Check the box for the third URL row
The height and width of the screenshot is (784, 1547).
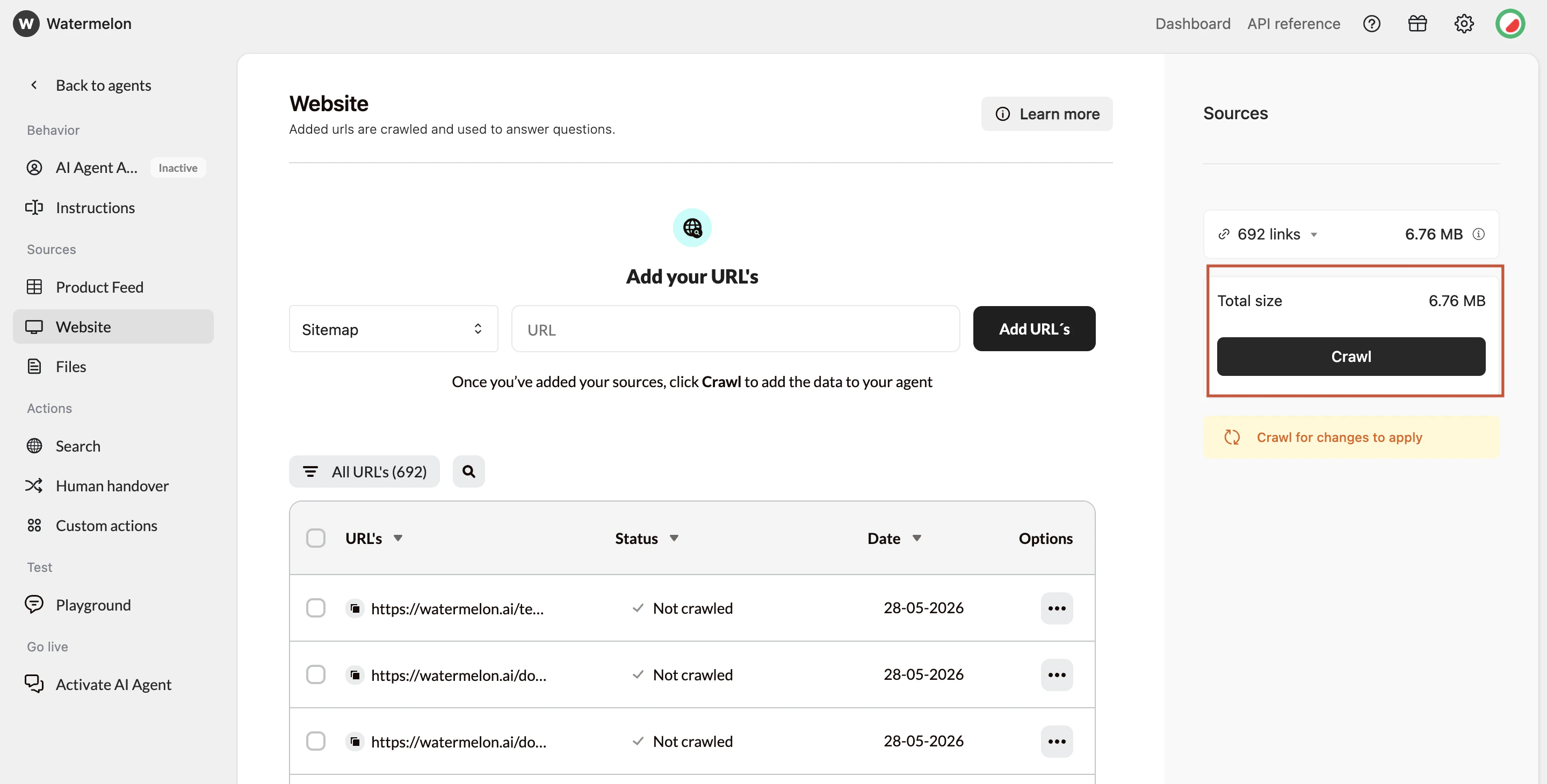(316, 742)
